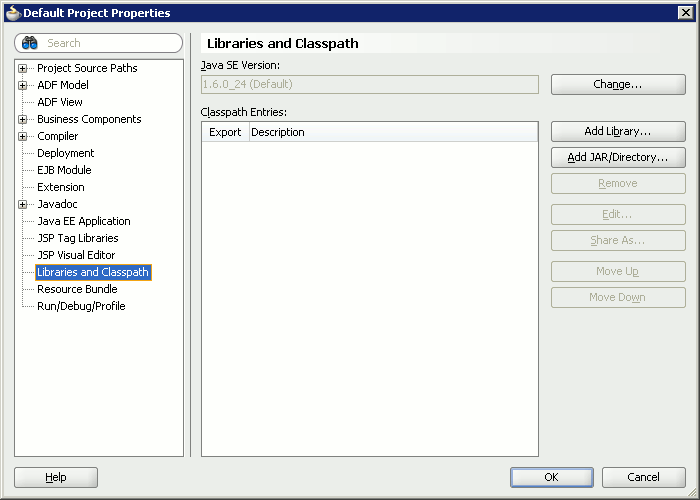Select Resource Bundle in the tree
This screenshot has height=500, width=700.
(77, 289)
